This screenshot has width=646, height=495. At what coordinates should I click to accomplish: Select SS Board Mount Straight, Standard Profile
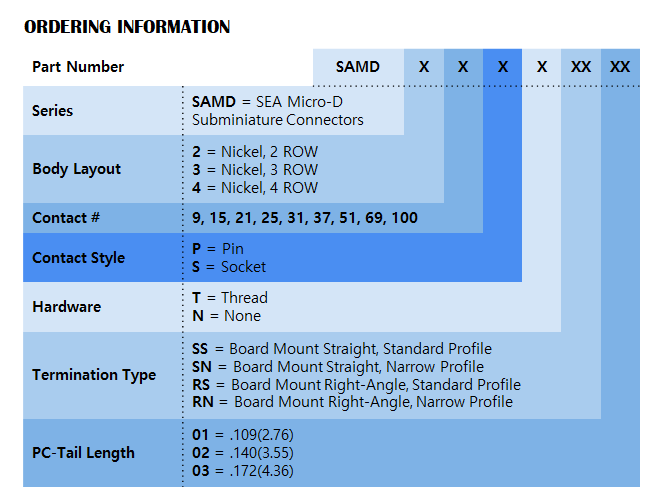tap(341, 349)
